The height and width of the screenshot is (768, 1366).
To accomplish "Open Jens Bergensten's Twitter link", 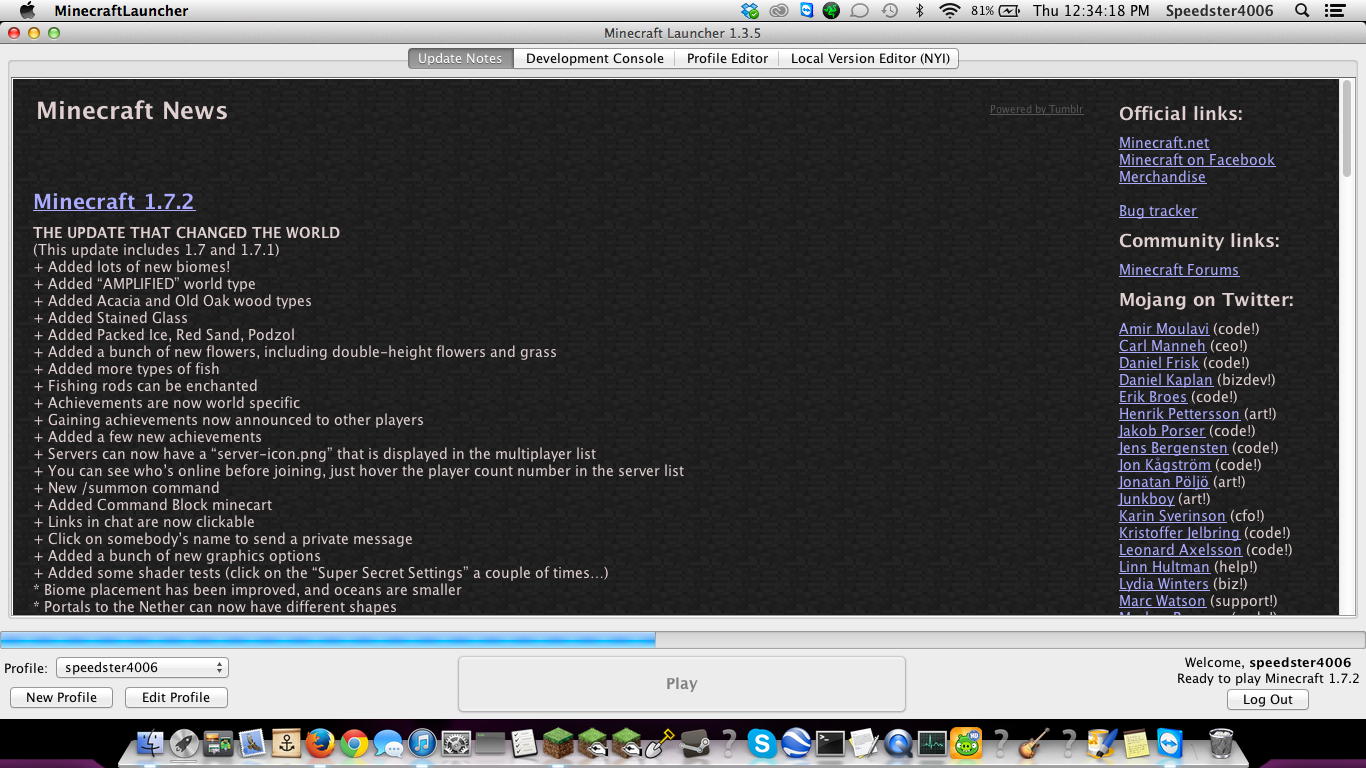I will click(1173, 448).
